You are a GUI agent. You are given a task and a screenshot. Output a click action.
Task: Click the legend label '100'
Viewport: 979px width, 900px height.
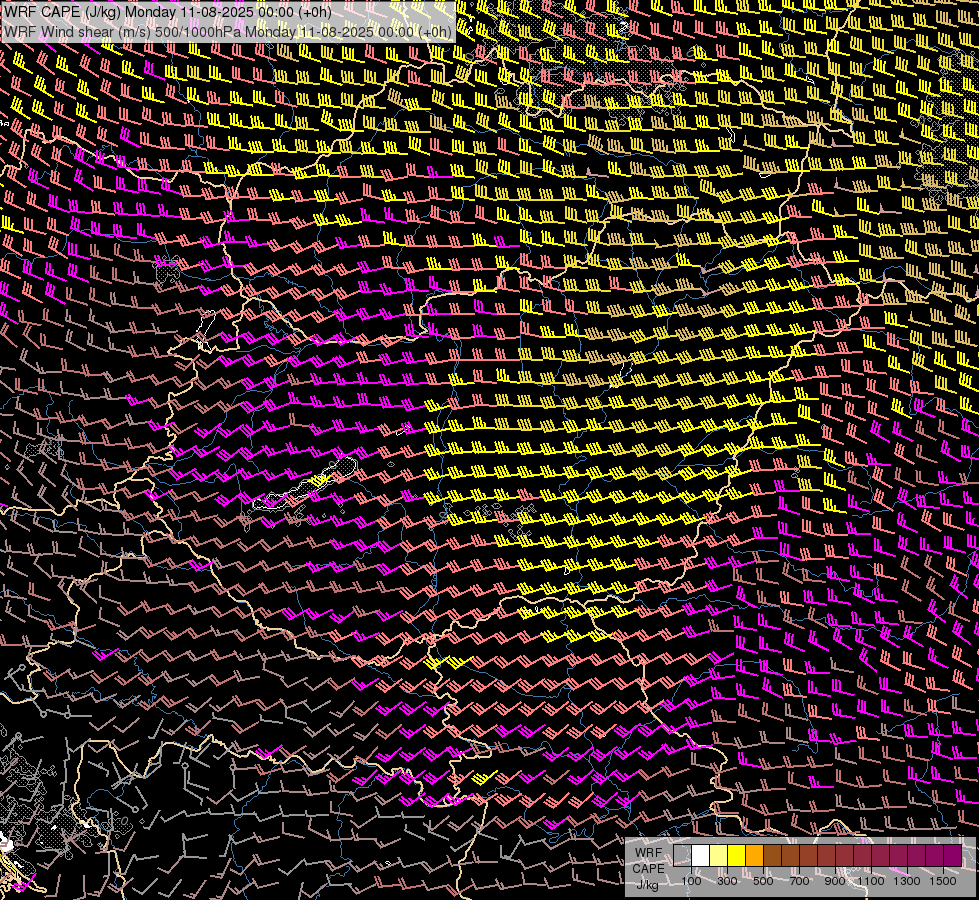click(691, 881)
